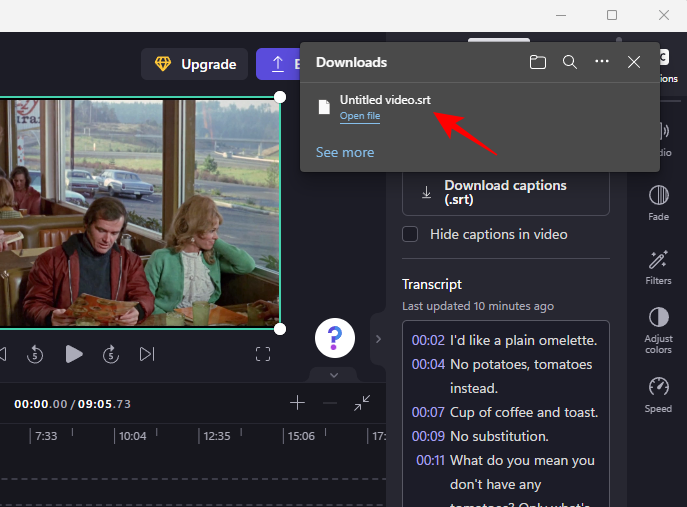Open the downloads folder icon

pos(538,62)
